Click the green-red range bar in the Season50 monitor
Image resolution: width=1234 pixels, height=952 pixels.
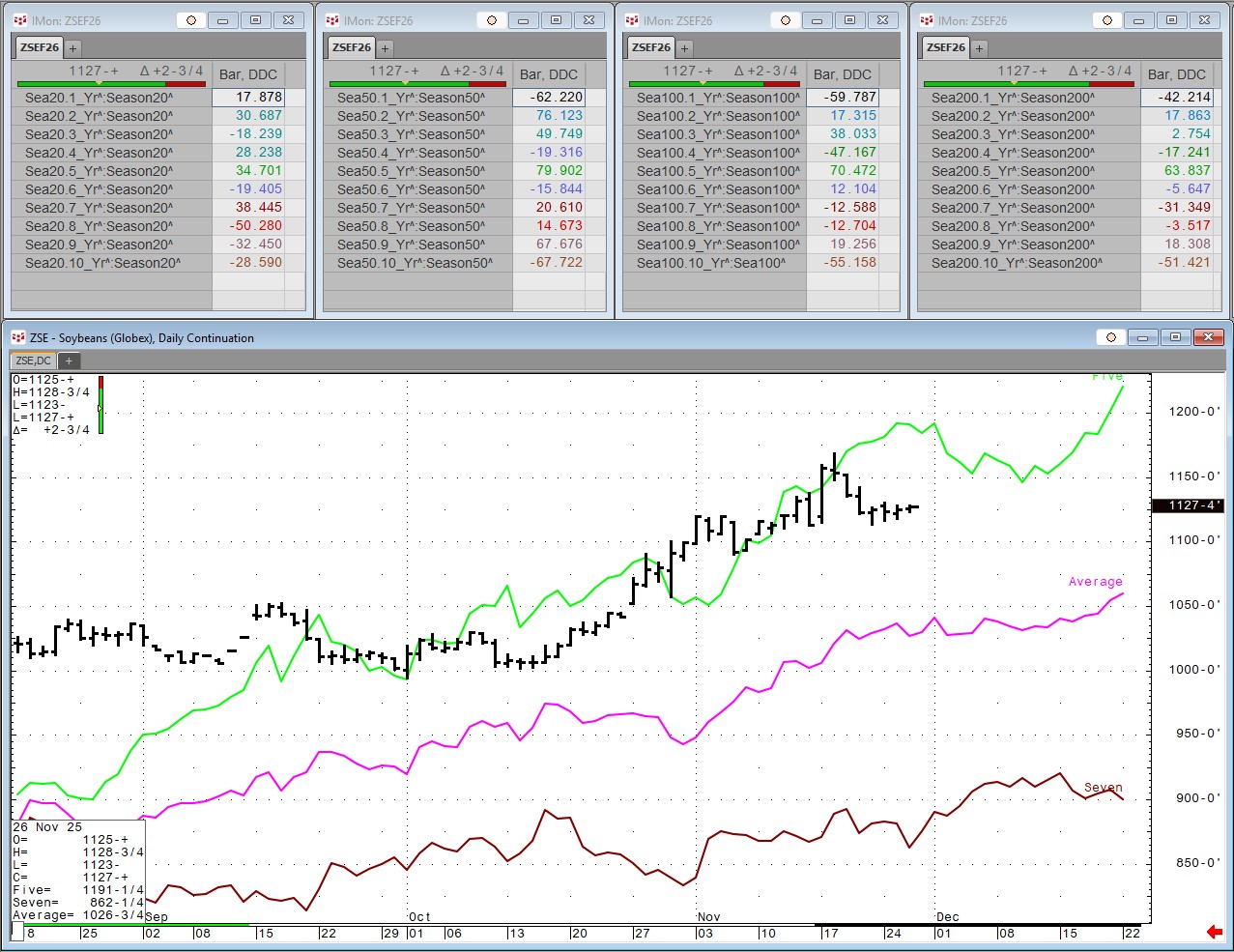(x=416, y=84)
